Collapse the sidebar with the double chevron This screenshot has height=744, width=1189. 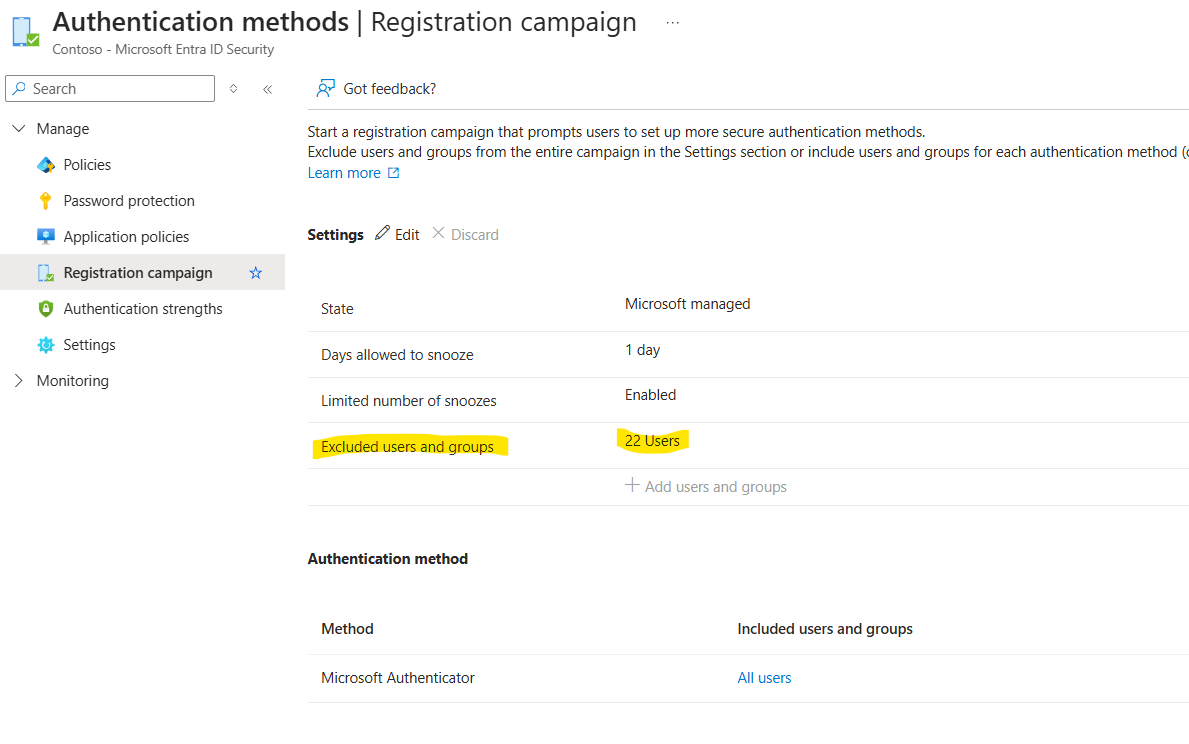pyautogui.click(x=267, y=88)
